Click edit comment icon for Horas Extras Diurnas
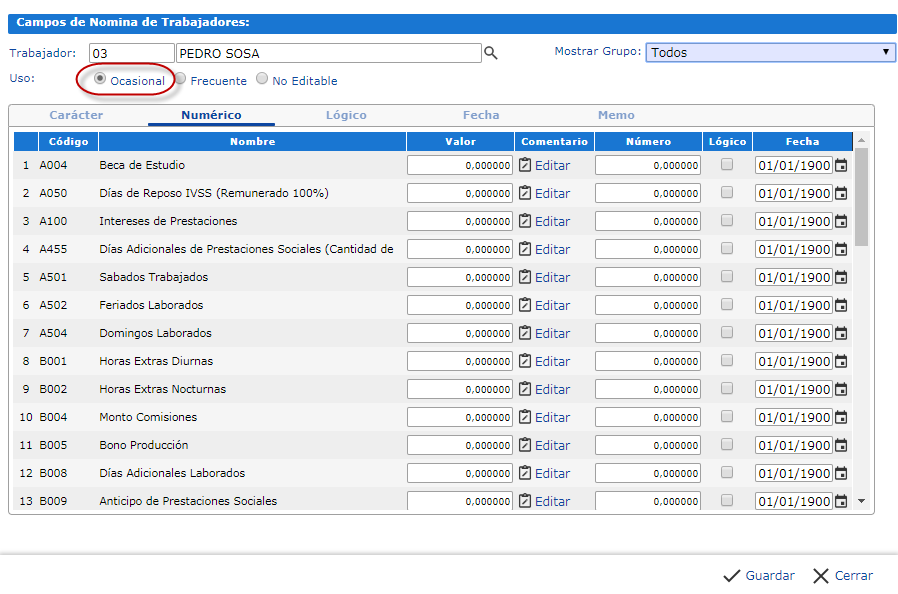This screenshot has width=898, height=594. [x=526, y=361]
